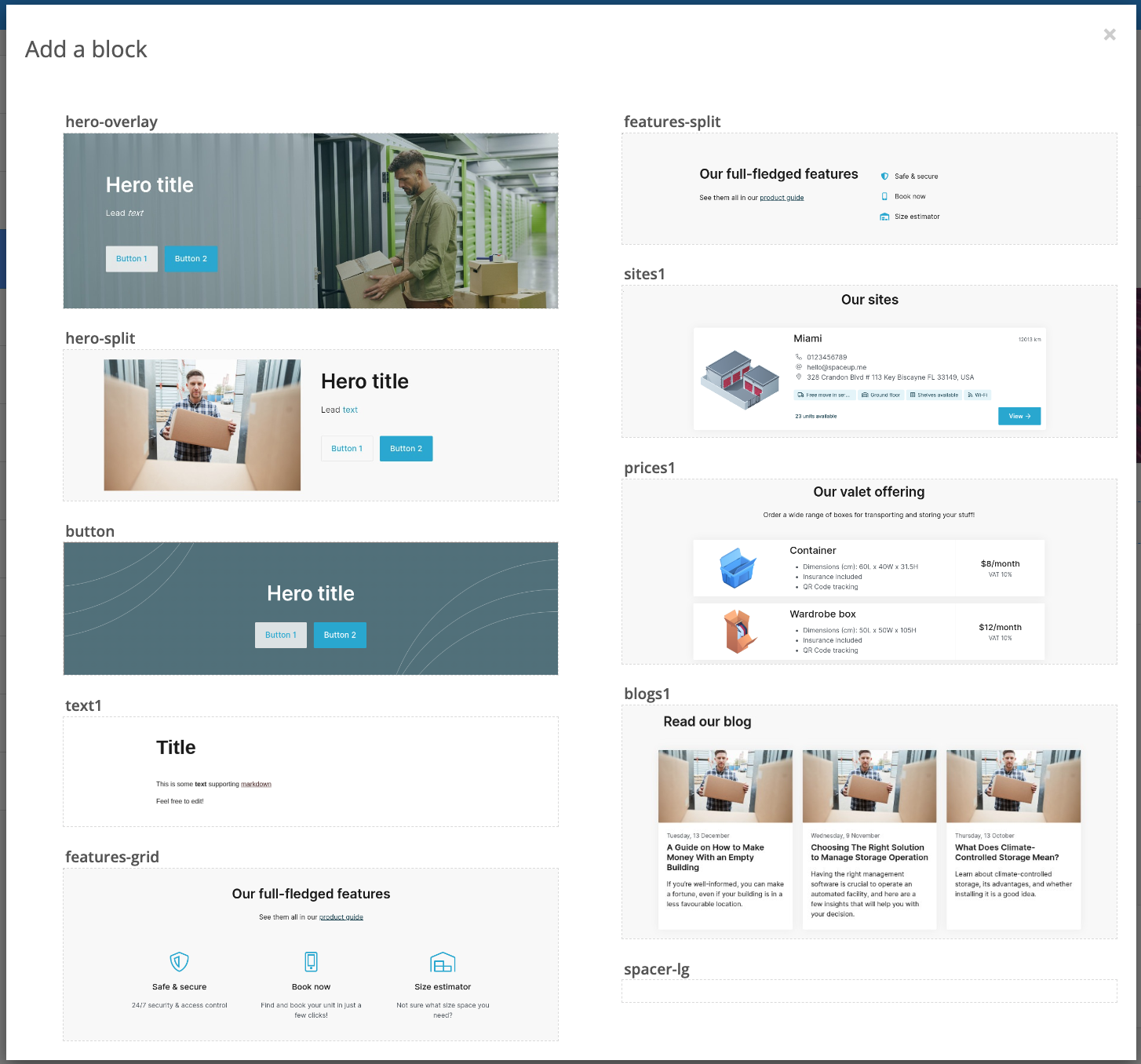Viewport: 1141px width, 1064px height.
Task: Open the product guide link in features-grid
Action: 341,916
